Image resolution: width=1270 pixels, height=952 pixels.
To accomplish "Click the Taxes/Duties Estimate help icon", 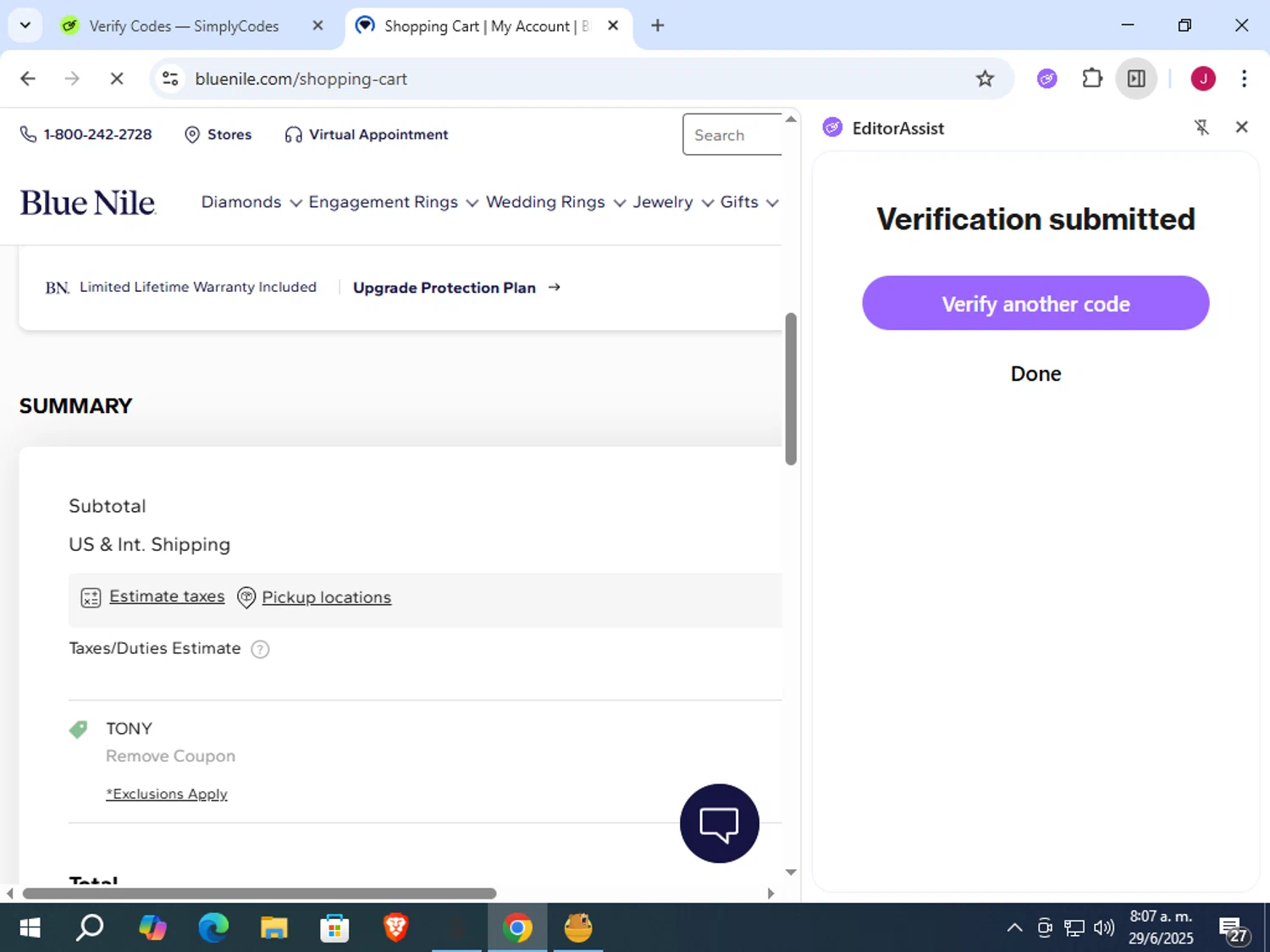I will 261,649.
